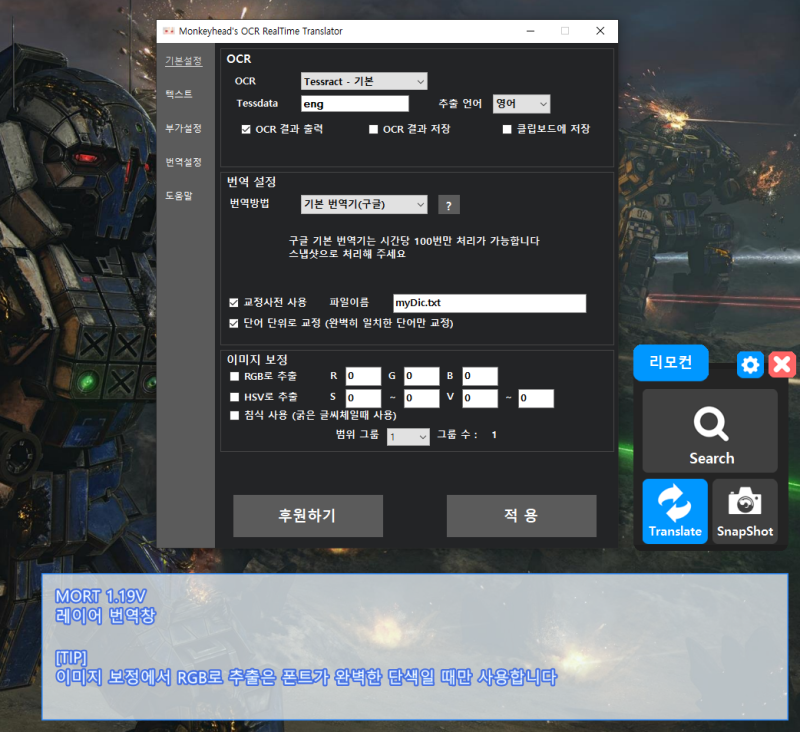Click the 적 용 apply button

click(x=521, y=516)
